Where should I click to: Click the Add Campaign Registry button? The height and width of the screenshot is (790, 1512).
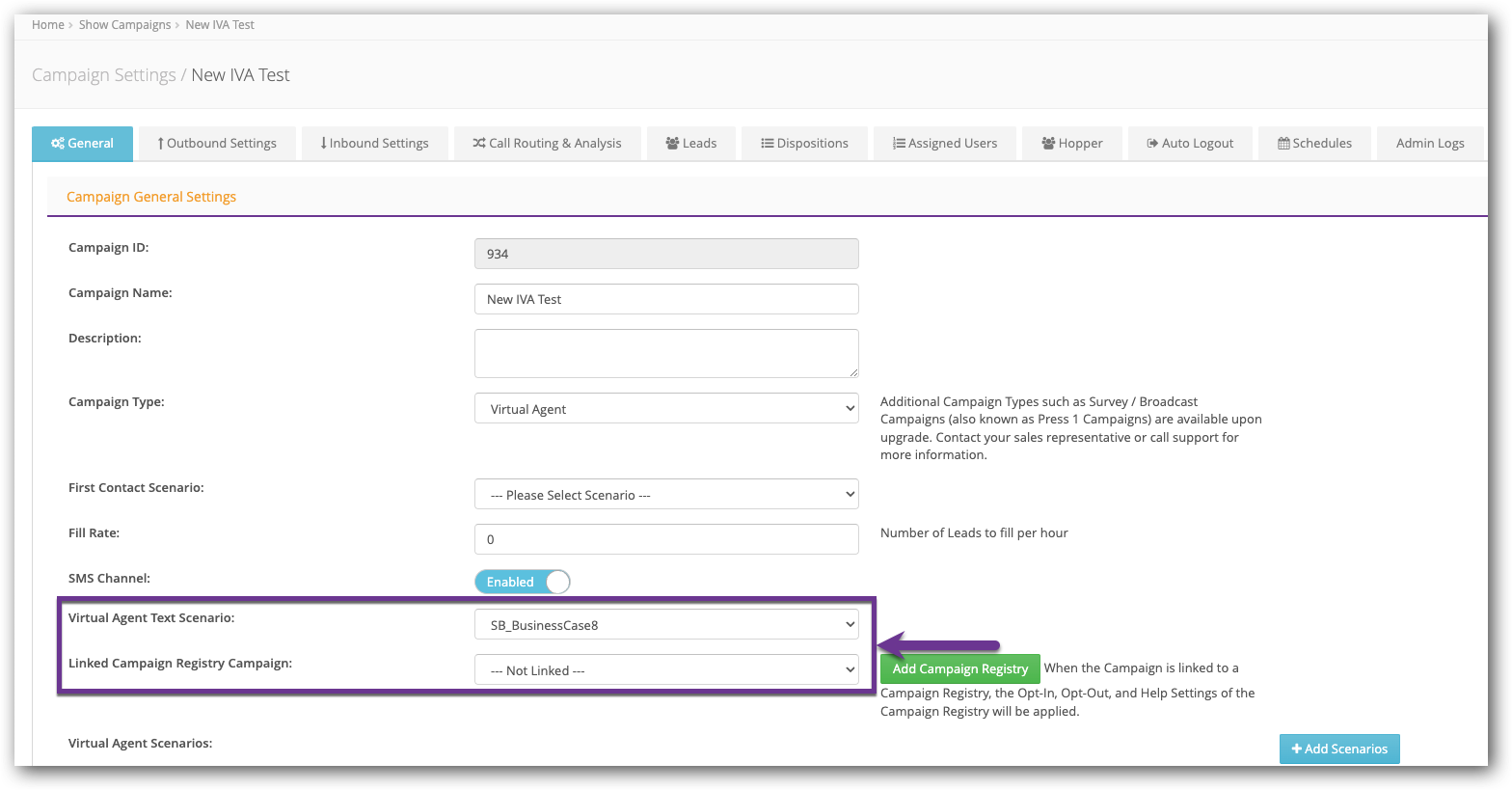point(959,668)
